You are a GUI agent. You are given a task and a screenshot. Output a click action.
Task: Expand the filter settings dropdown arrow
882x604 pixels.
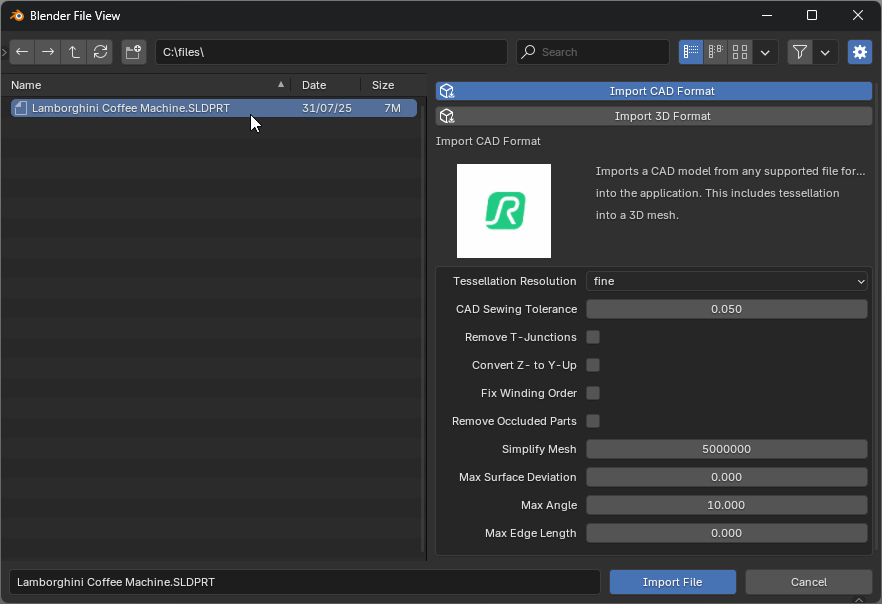825,52
